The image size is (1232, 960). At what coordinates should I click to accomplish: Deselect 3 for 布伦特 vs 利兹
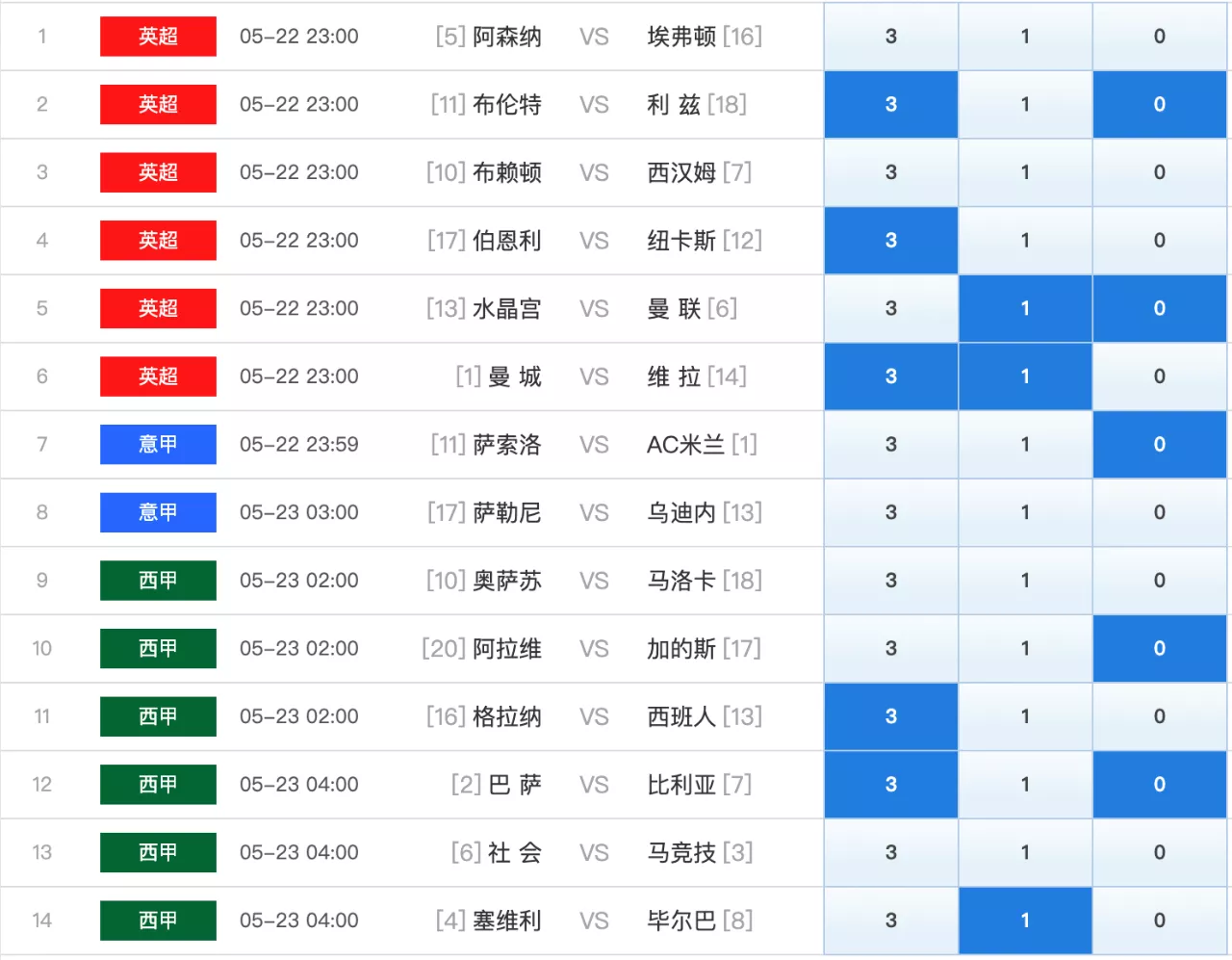coord(890,104)
